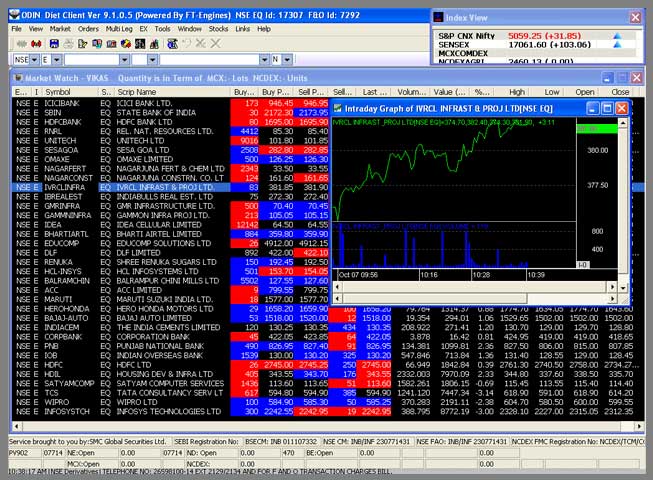The height and width of the screenshot is (480, 653).
Task: Open the Multi Leg menu
Action: 119,29
